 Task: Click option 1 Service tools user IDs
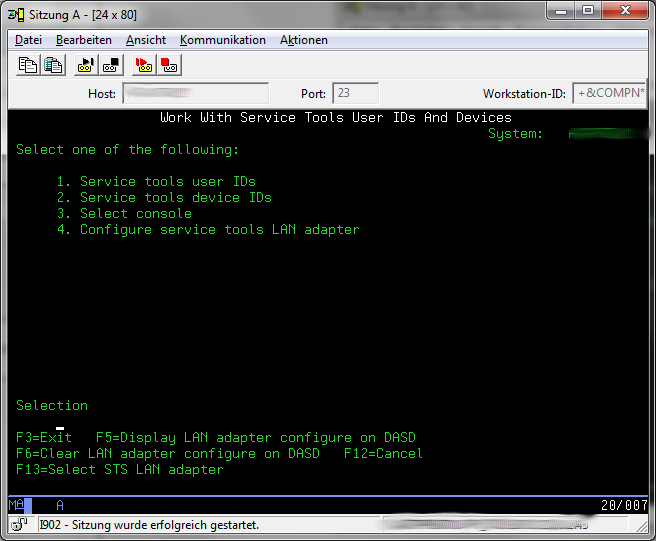point(167,182)
